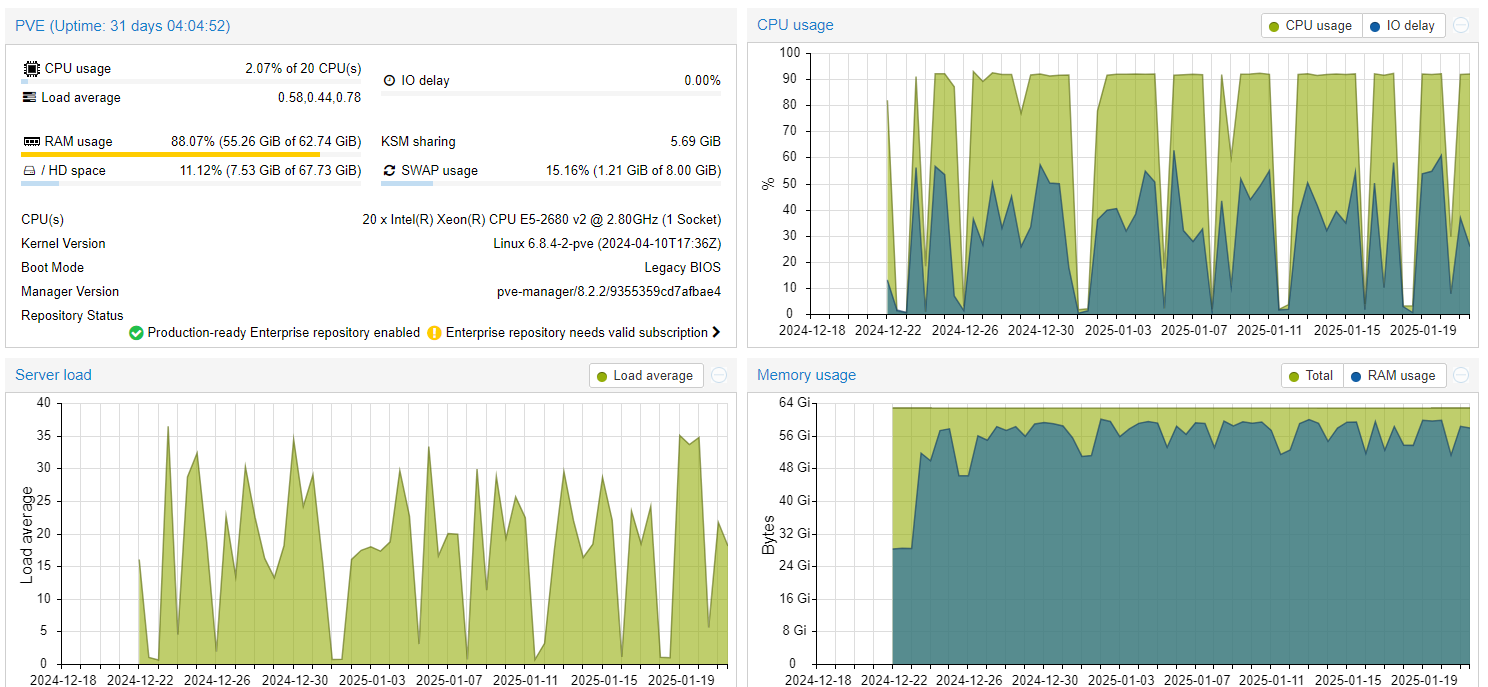Click the HD space drive icon
Image resolution: width=1488 pixels, height=687 pixels.
pyautogui.click(x=29, y=171)
